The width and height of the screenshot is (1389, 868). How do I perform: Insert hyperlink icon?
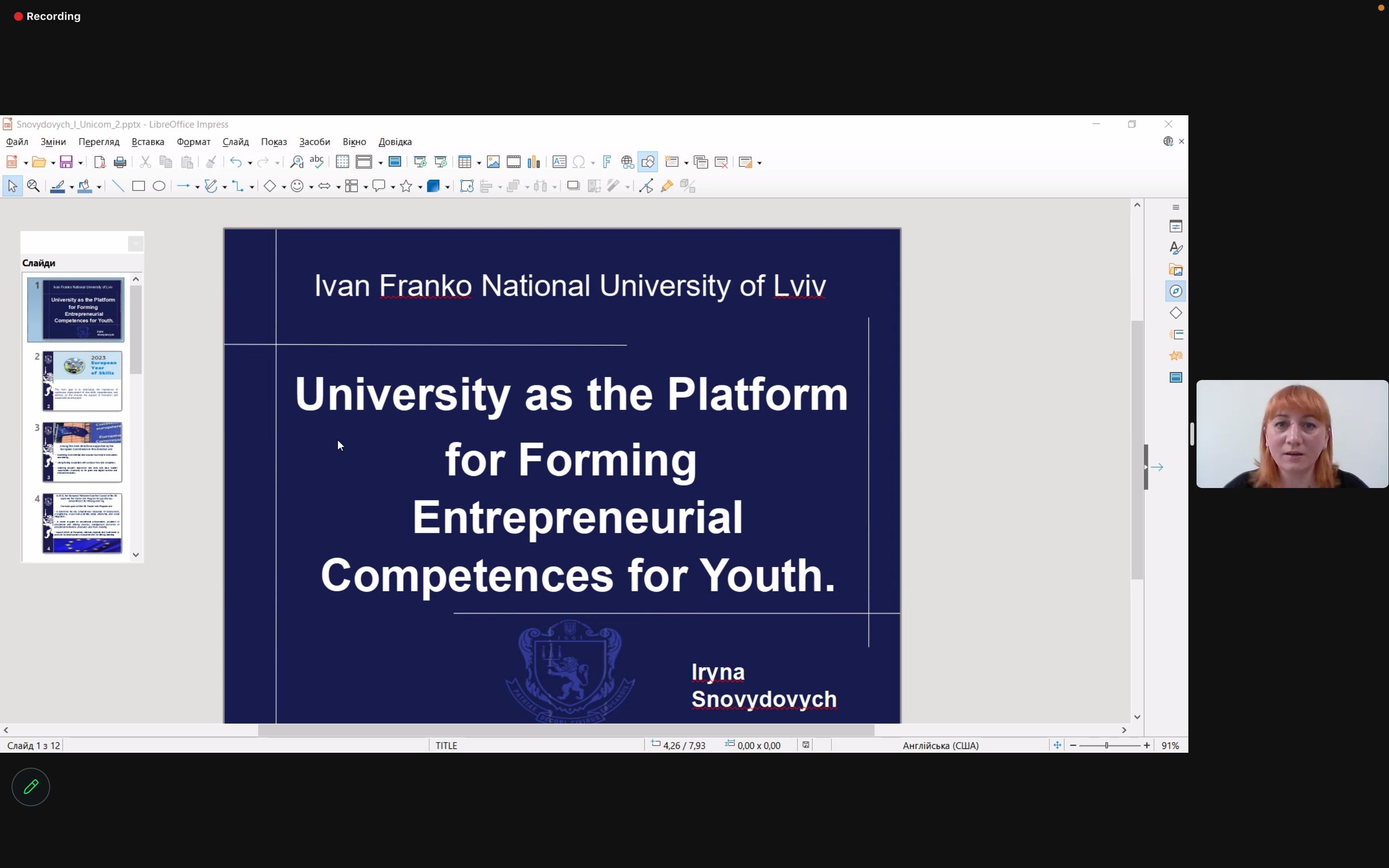click(x=627, y=163)
